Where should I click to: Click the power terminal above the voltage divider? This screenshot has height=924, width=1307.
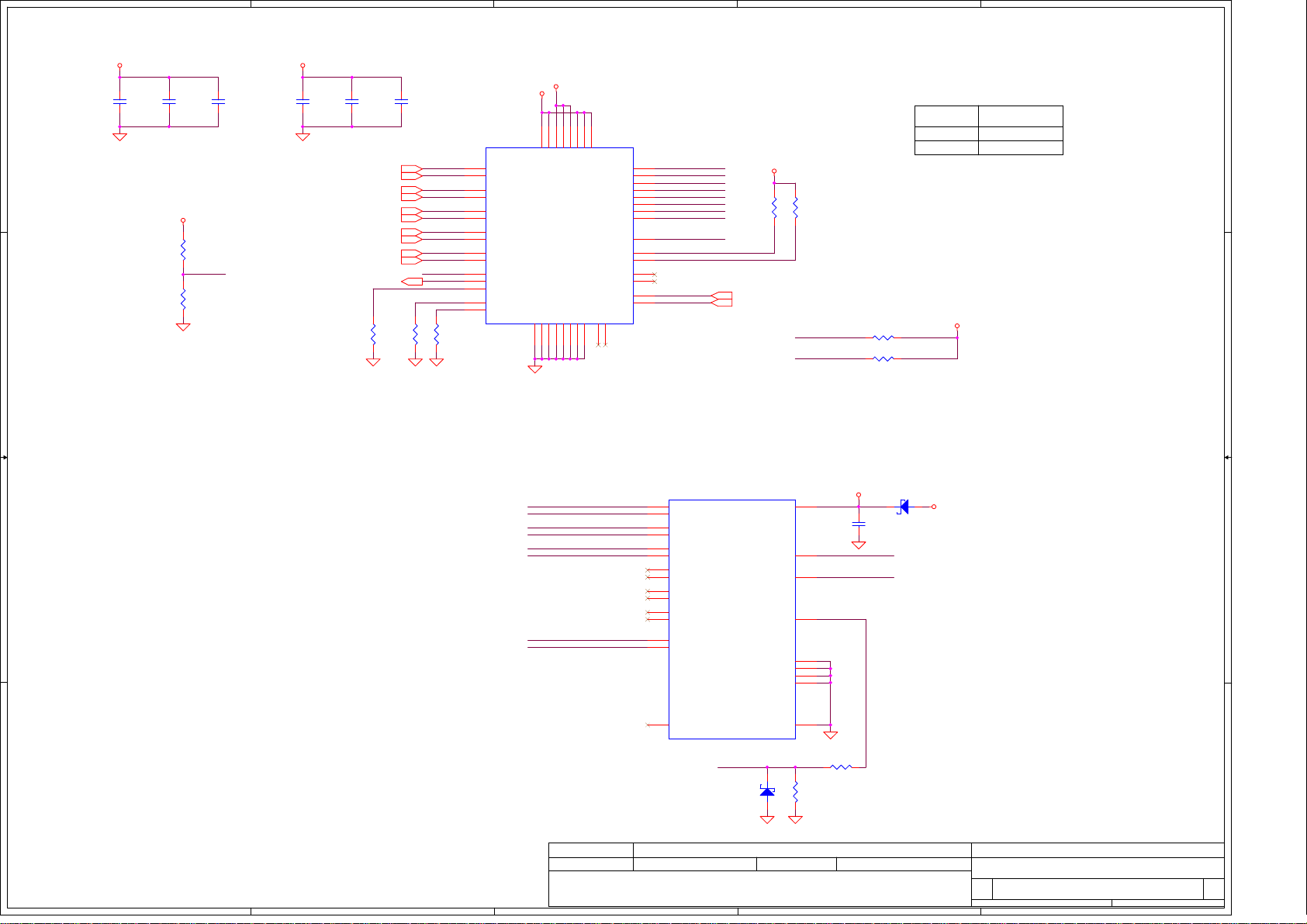pos(183,220)
